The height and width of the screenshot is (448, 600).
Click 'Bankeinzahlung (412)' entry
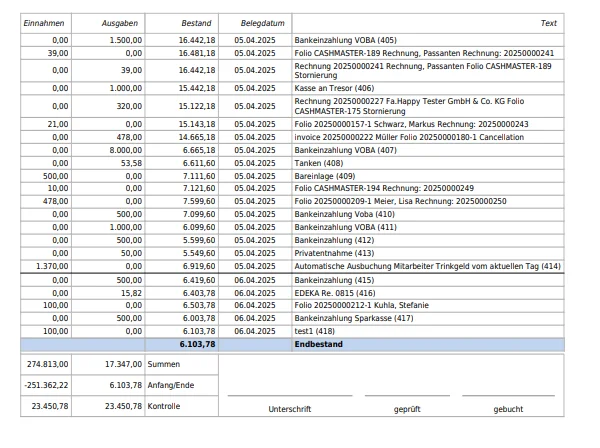pyautogui.click(x=334, y=241)
